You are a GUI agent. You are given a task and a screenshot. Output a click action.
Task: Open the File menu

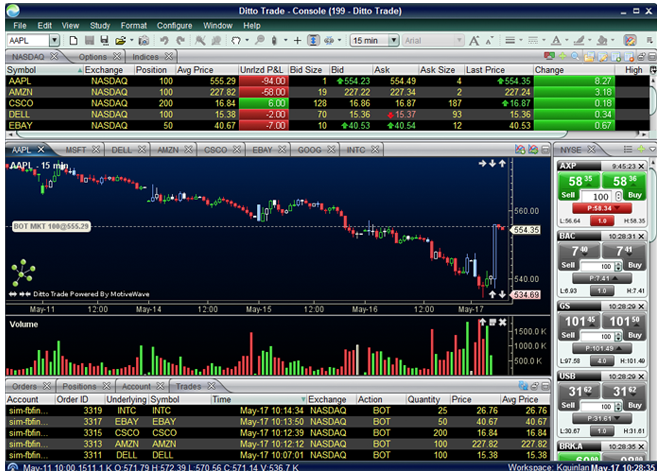pyautogui.click(x=20, y=26)
